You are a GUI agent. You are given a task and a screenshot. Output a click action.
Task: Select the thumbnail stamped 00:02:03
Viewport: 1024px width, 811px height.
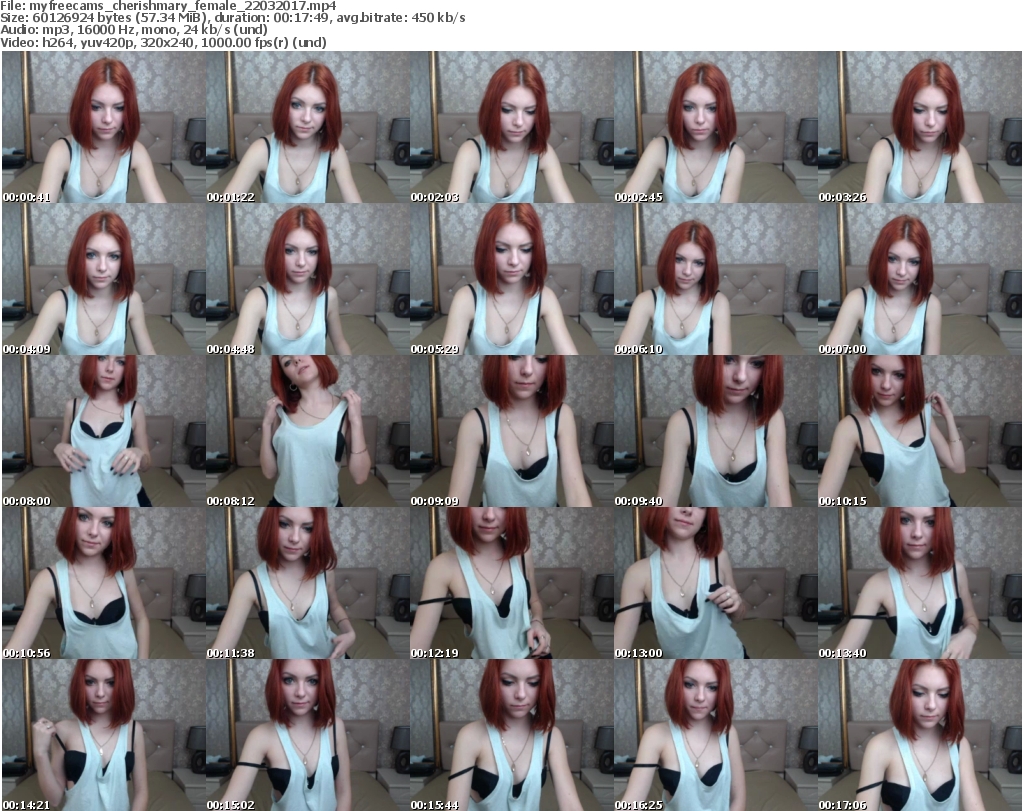click(x=511, y=127)
